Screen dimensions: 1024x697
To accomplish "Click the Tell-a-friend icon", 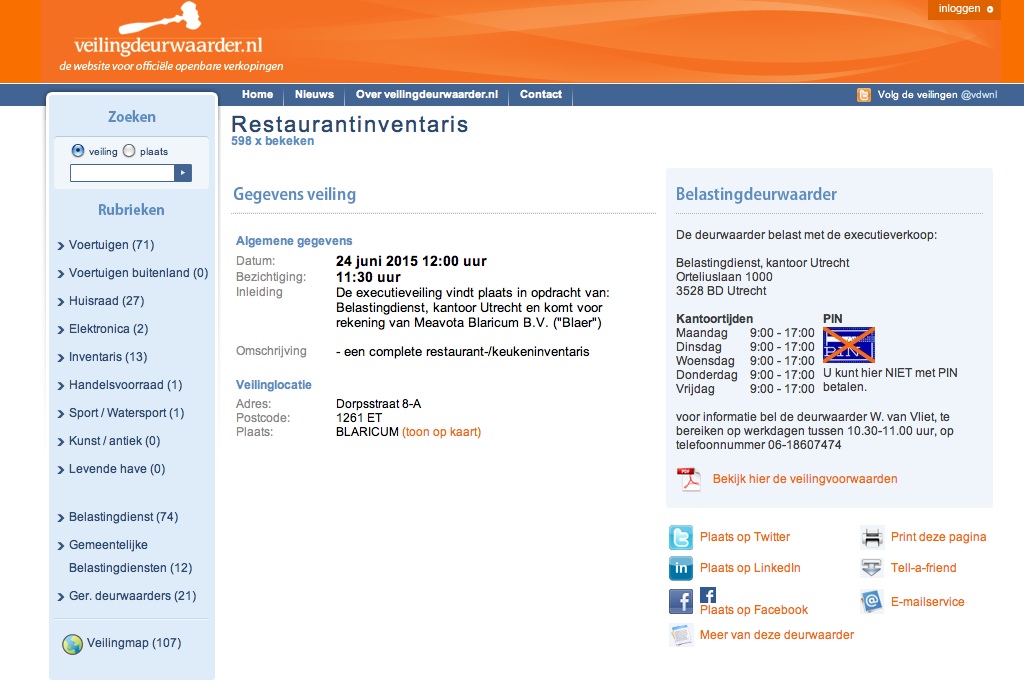I will (x=872, y=568).
